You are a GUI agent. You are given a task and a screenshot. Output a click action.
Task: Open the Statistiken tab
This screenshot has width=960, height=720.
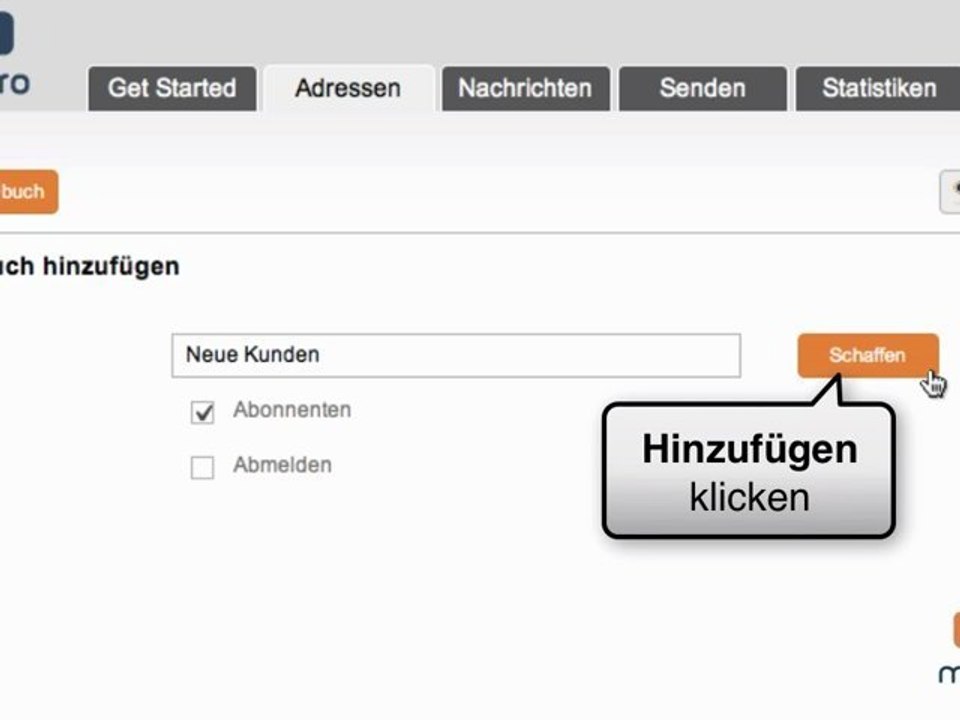pyautogui.click(x=878, y=88)
